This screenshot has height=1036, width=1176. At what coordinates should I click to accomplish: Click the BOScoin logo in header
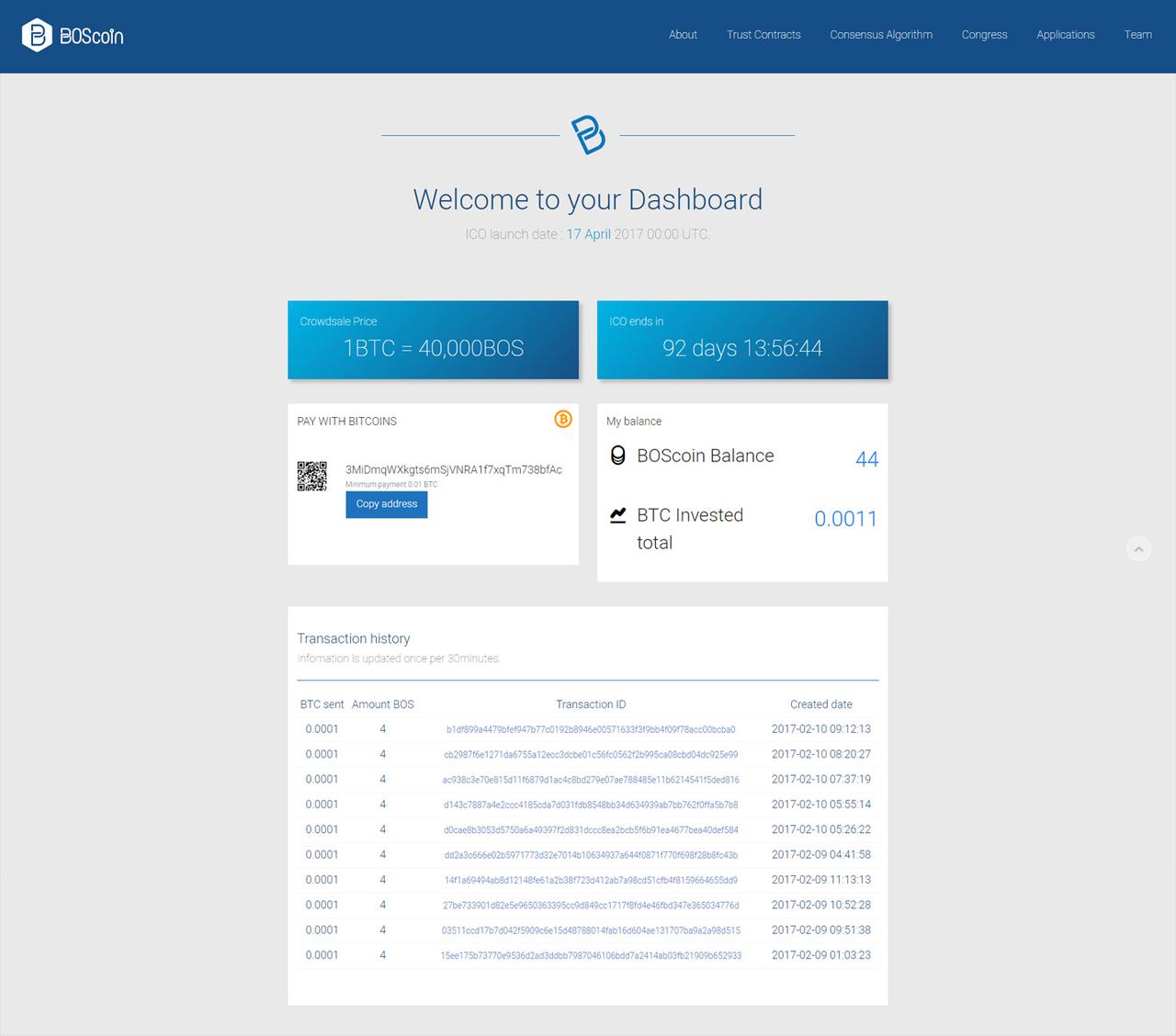[x=73, y=36]
